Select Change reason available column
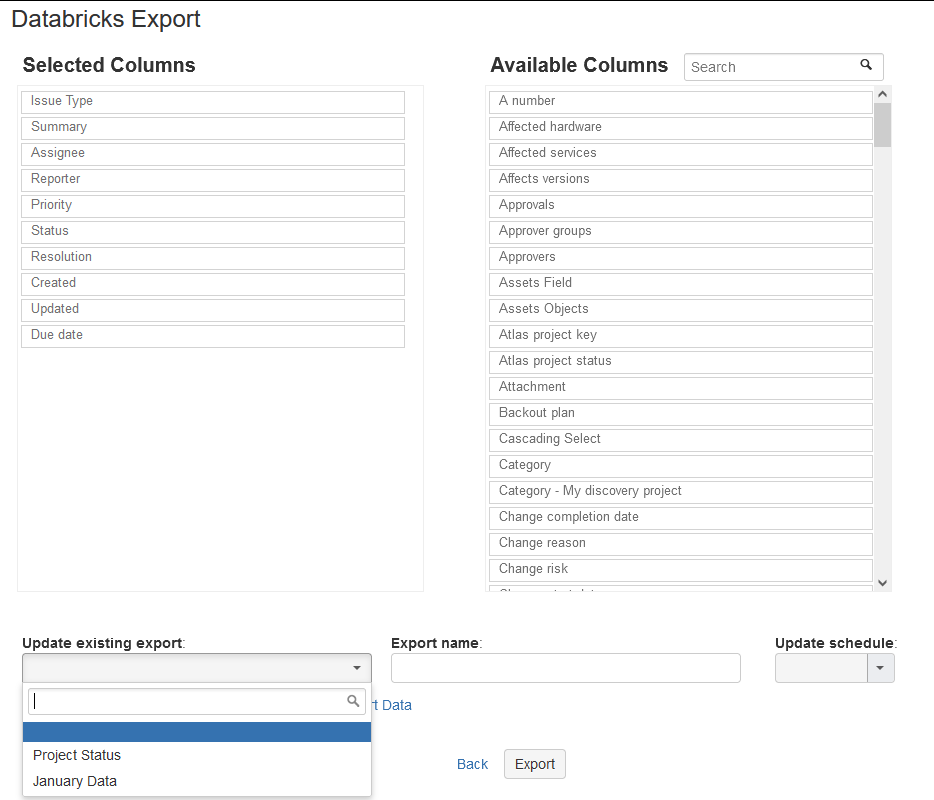 (x=681, y=544)
